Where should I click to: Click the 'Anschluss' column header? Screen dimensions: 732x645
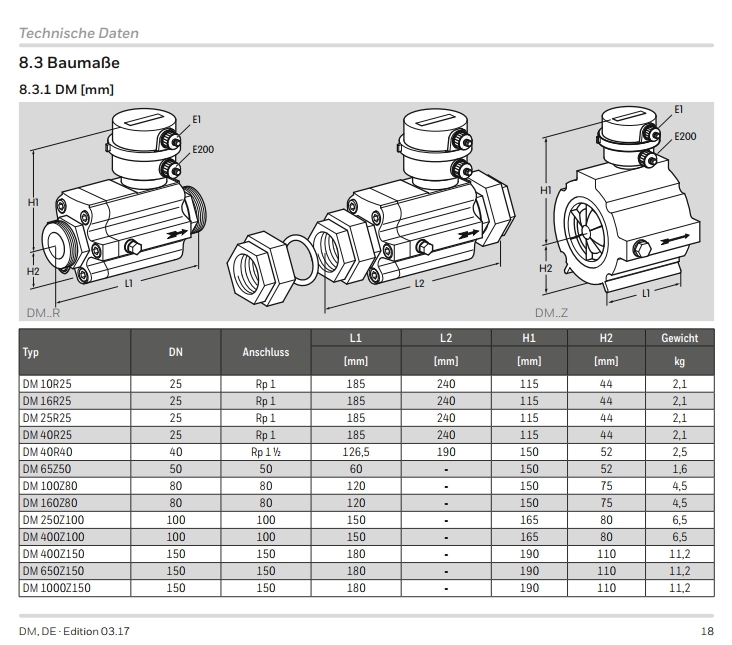266,352
